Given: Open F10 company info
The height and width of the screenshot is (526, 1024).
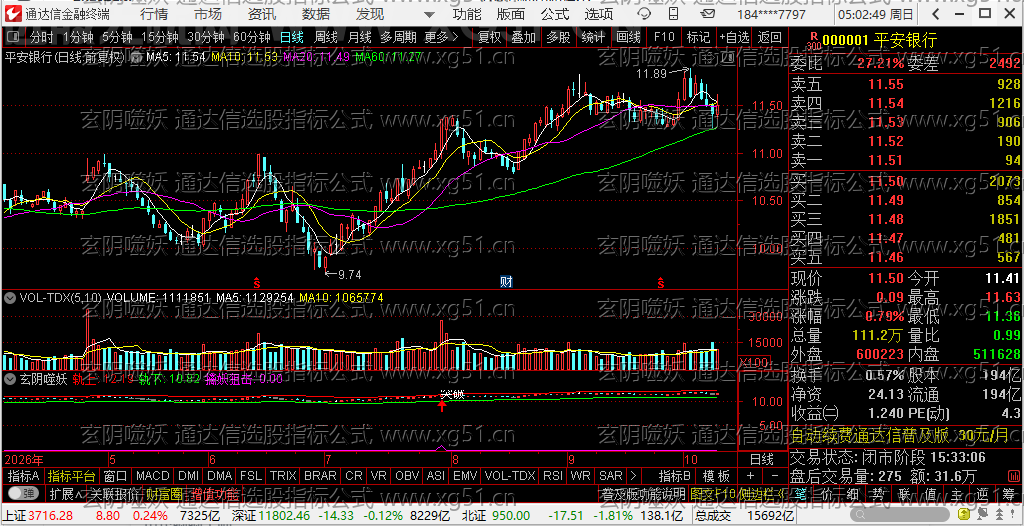Looking at the screenshot, I should click(664, 37).
